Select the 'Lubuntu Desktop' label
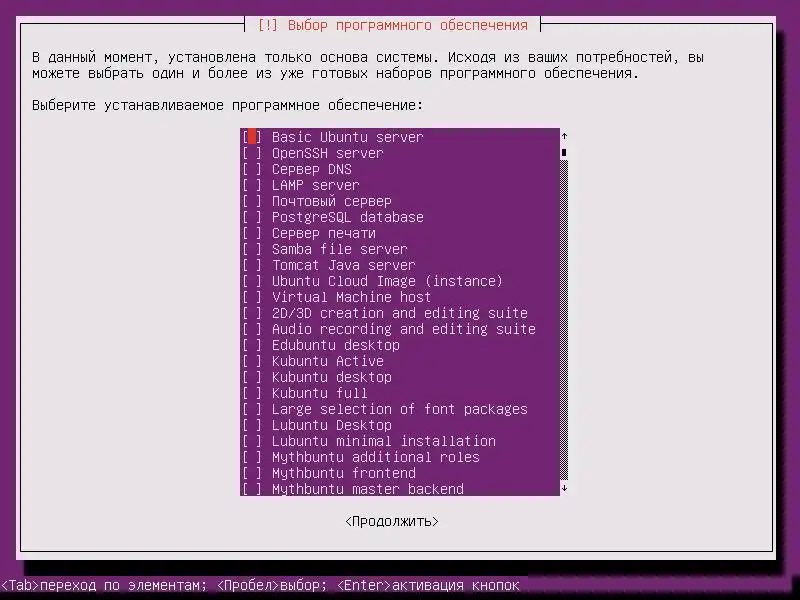 (332, 426)
